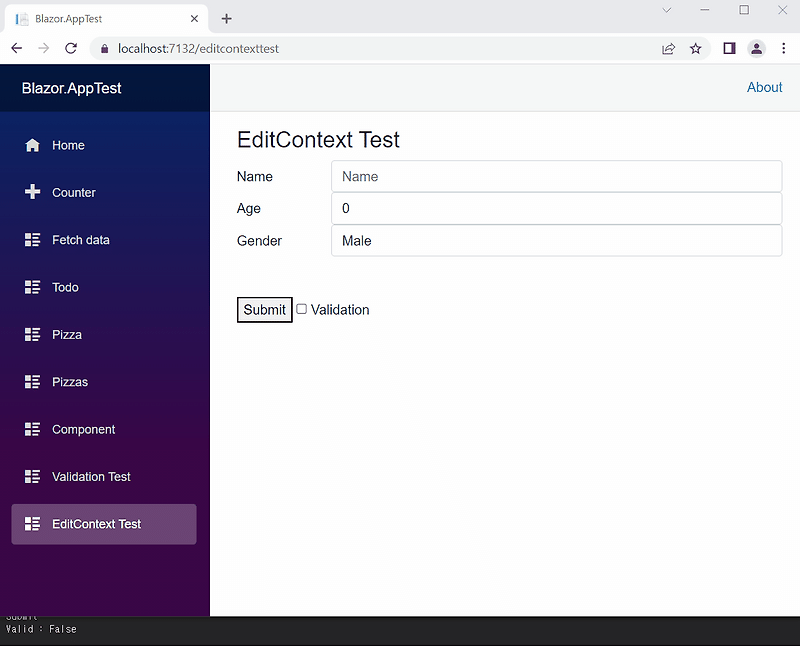800x646 pixels.
Task: Click the plus icon next to Counter
Action: (x=34, y=192)
